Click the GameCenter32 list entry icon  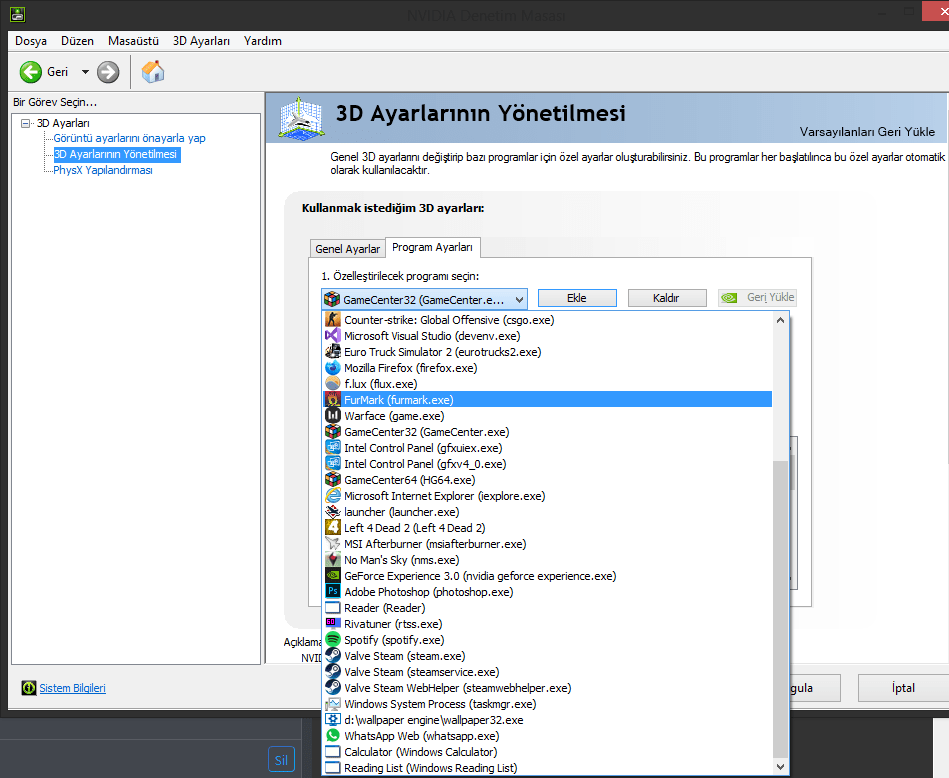pos(332,432)
